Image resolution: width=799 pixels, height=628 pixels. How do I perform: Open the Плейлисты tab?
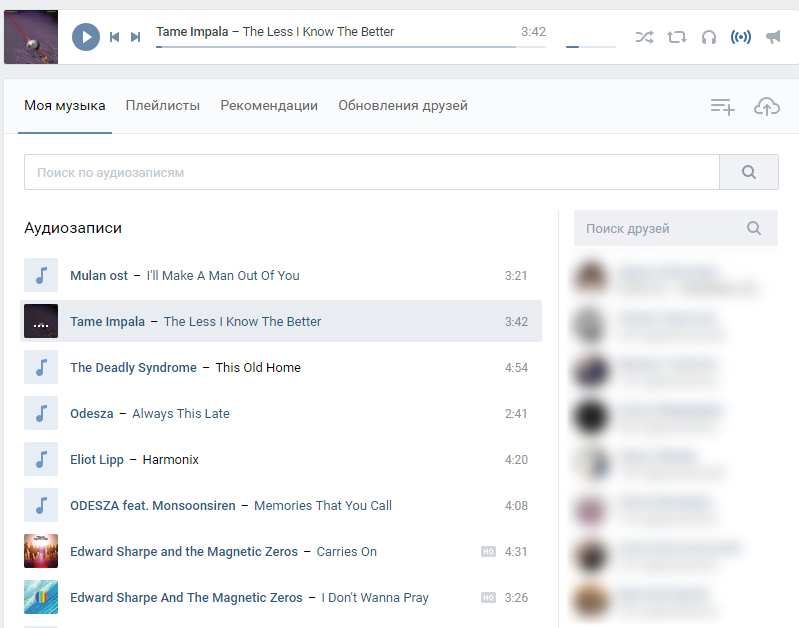click(163, 106)
